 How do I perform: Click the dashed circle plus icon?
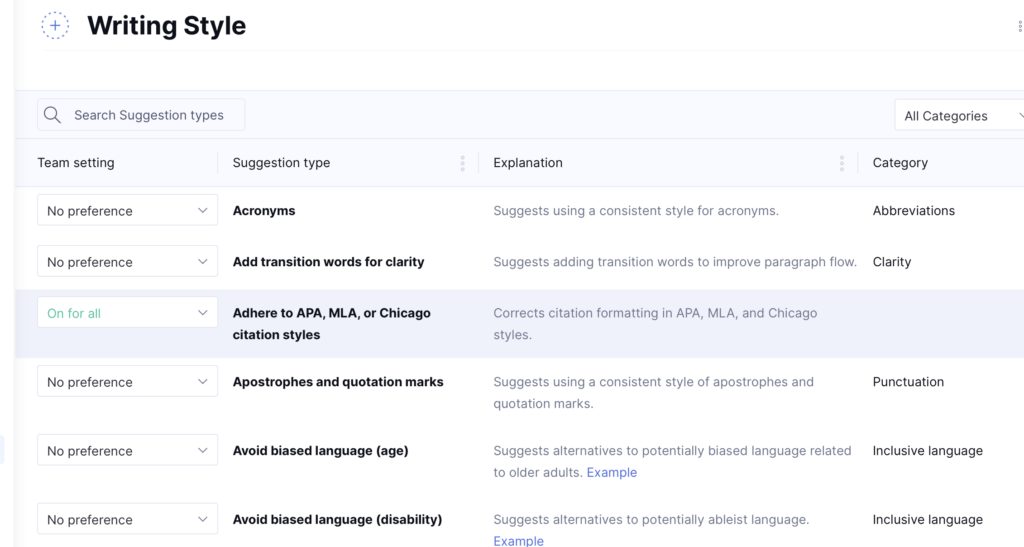click(55, 26)
